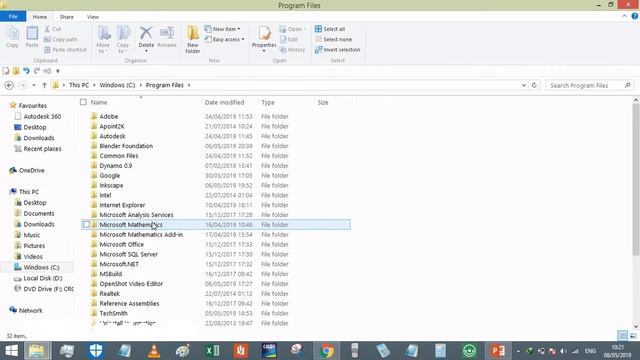The height and width of the screenshot is (360, 640).
Task: Click Select none
Action: [x=333, y=39]
